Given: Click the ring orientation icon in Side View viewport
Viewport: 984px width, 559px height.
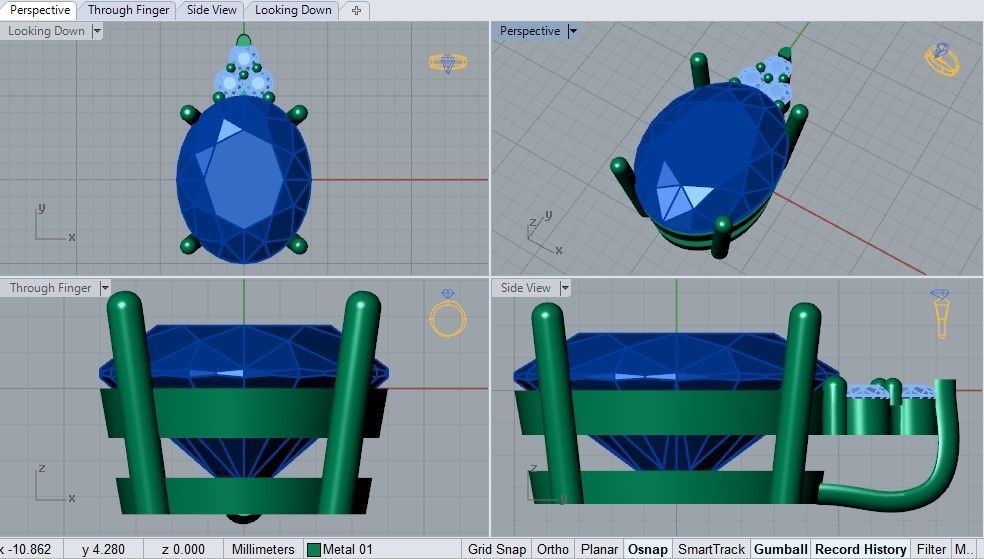Looking at the screenshot, I should click(x=940, y=314).
